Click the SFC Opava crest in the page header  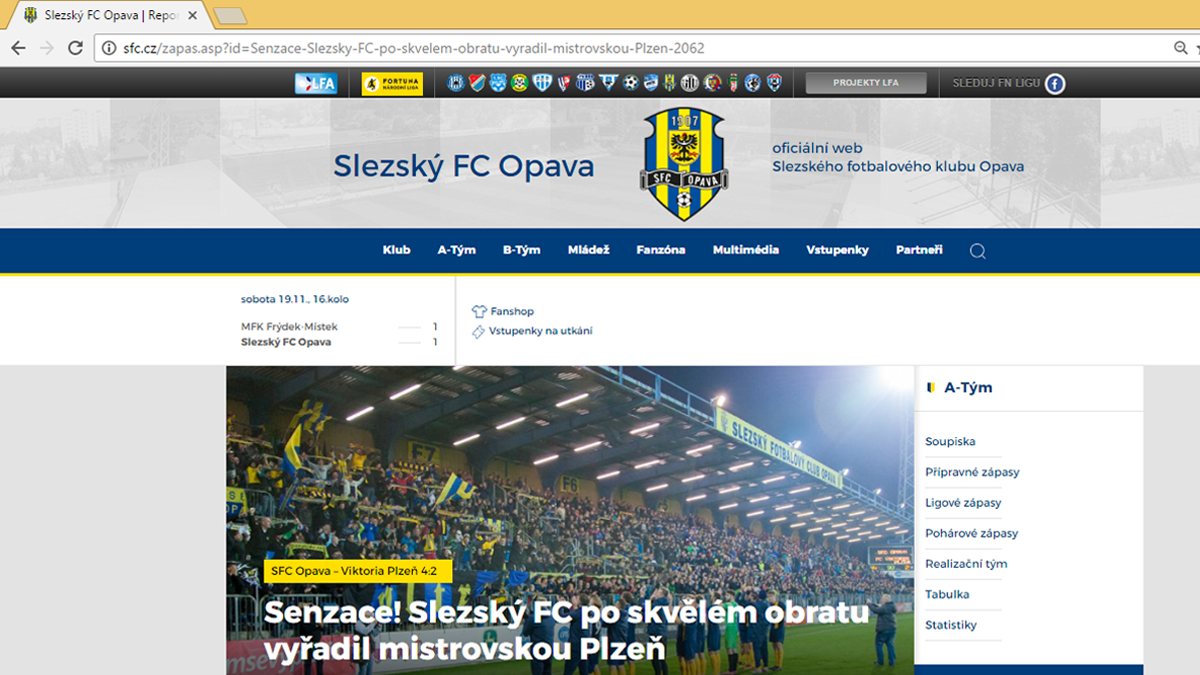(685, 162)
